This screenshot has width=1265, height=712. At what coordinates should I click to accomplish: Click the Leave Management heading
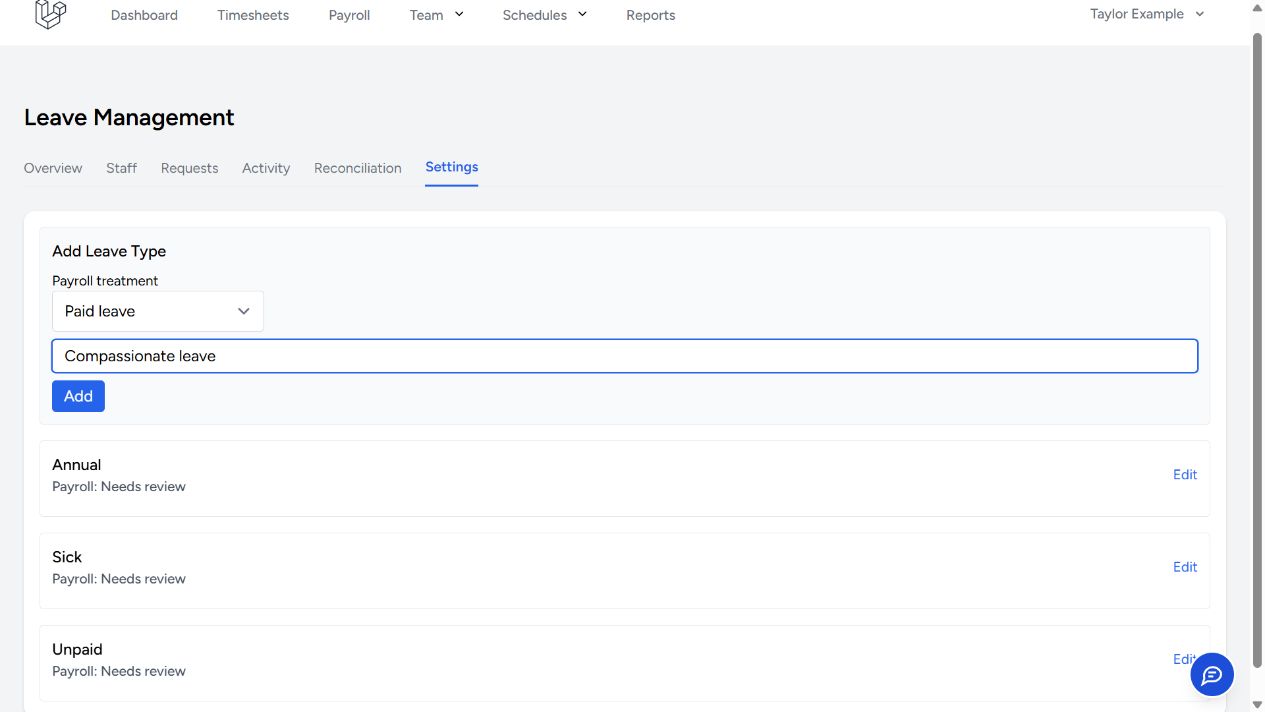point(129,117)
